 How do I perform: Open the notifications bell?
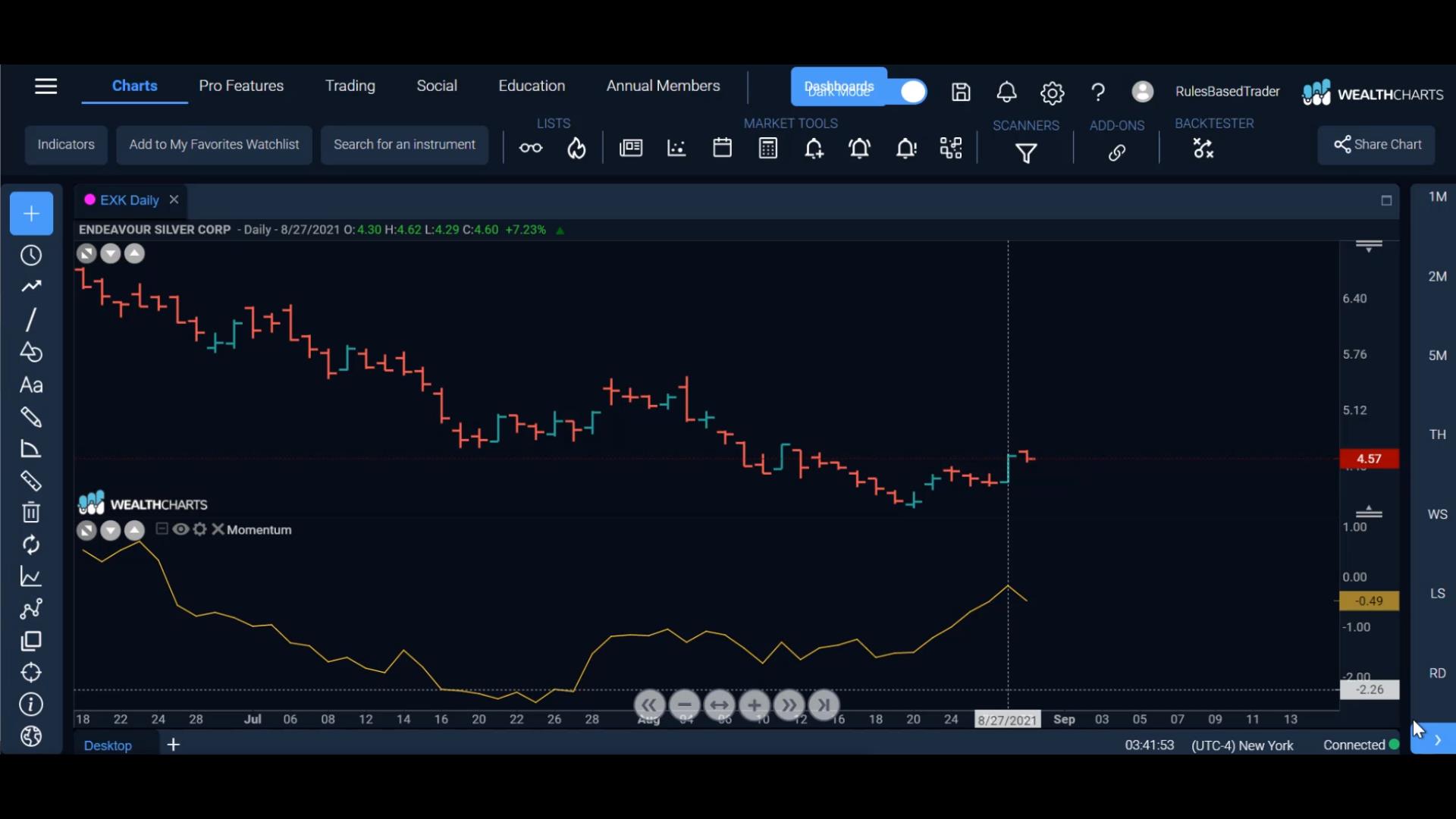pyautogui.click(x=1006, y=92)
